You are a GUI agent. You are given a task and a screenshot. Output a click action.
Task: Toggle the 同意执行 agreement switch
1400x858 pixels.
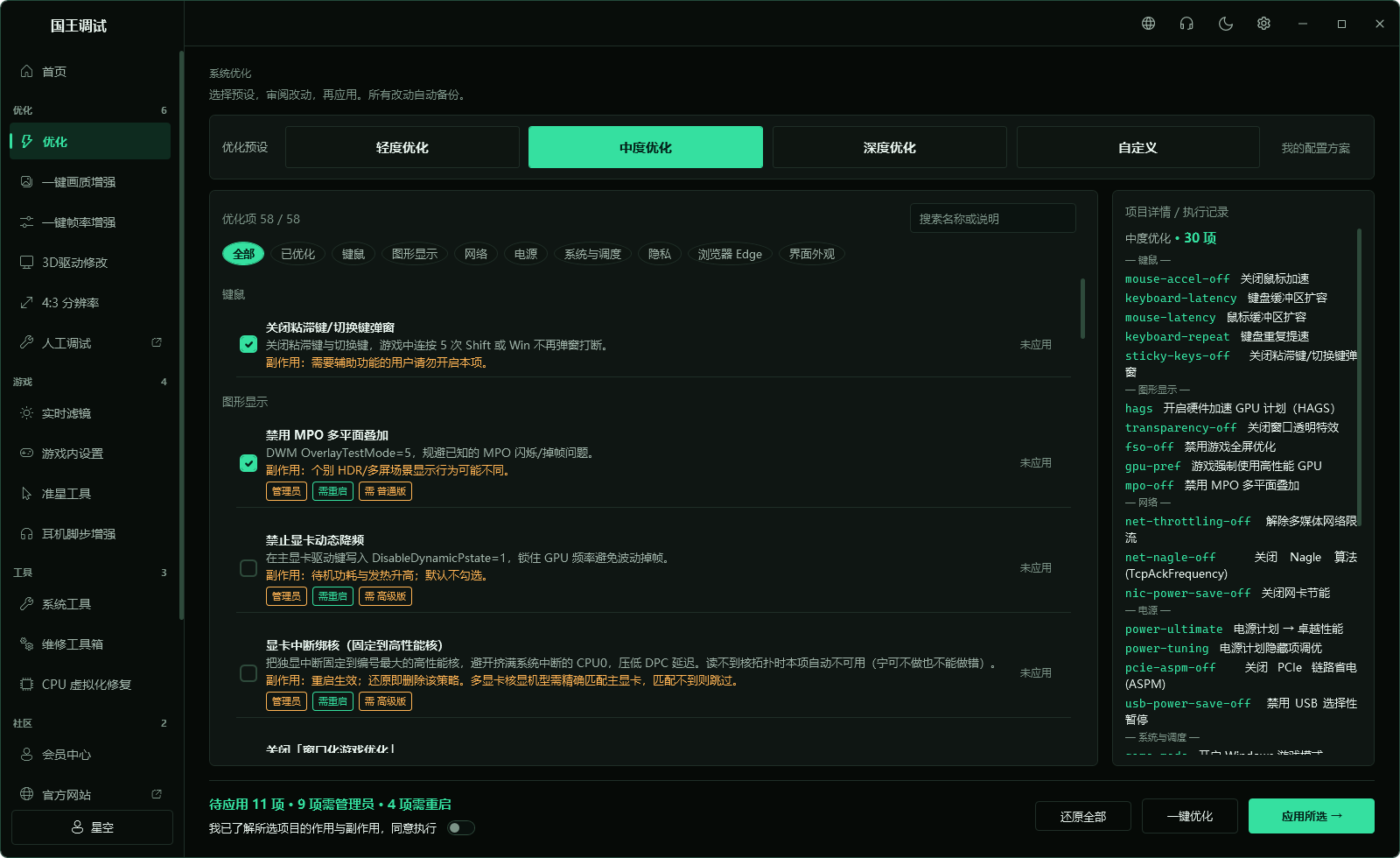click(461, 828)
